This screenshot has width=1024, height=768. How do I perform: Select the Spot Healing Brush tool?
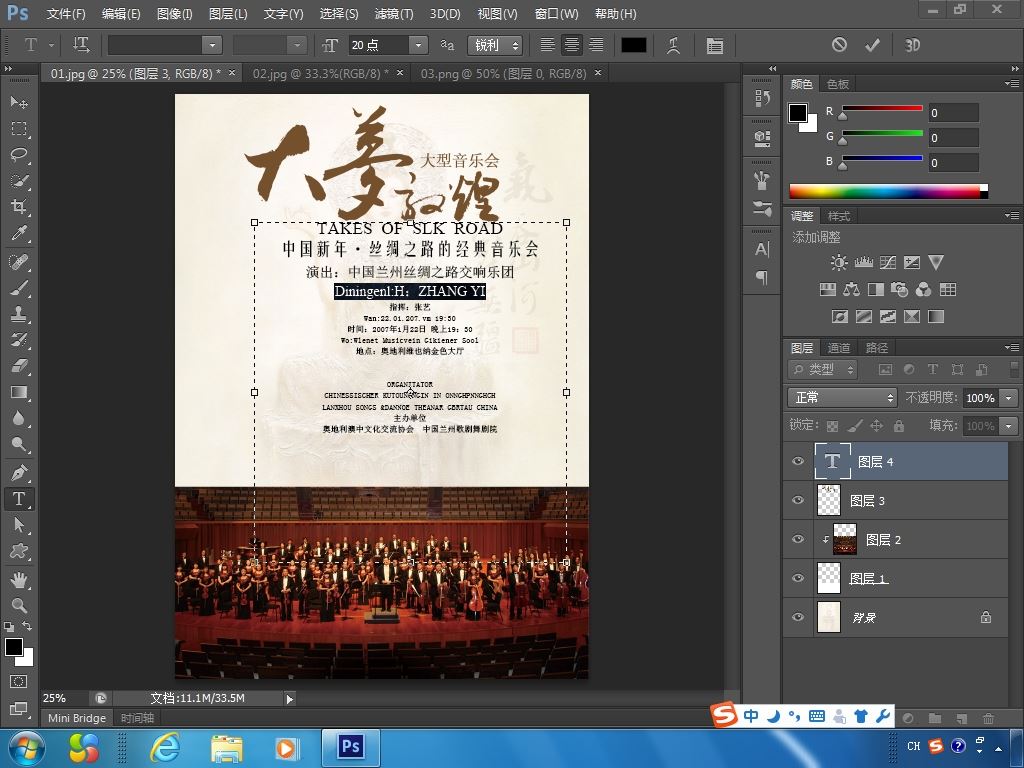19,262
